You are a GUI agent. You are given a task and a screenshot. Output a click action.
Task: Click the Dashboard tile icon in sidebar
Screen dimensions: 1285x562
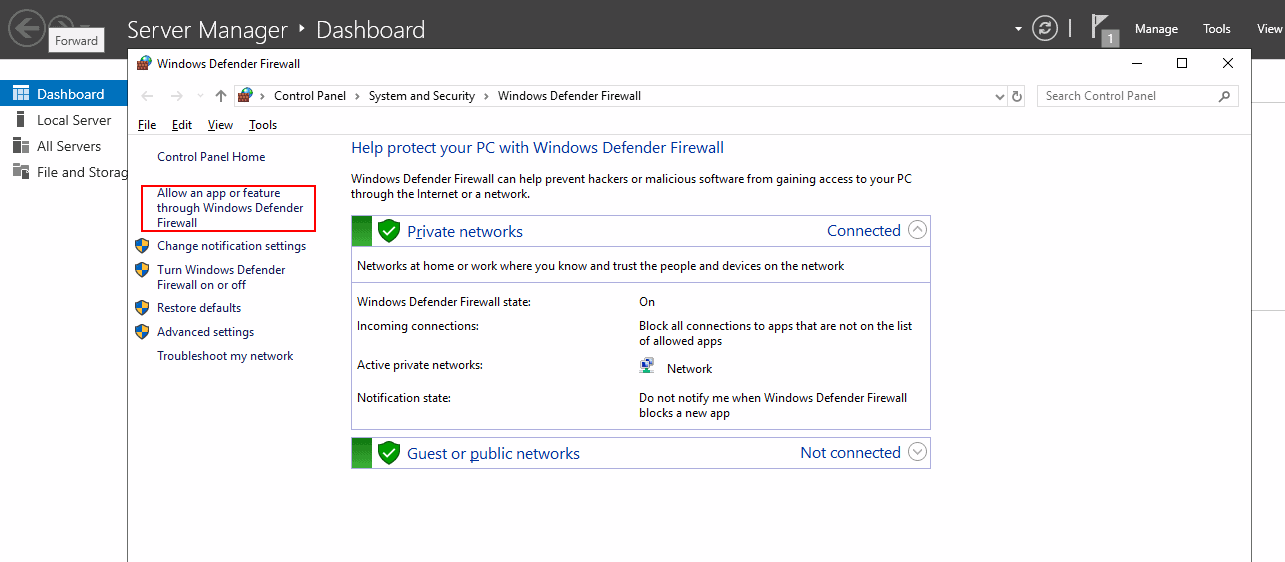pyautogui.click(x=21, y=94)
